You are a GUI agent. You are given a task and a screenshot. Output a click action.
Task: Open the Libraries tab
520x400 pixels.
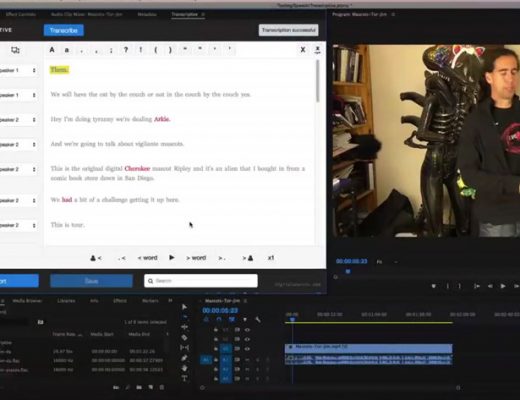tap(66, 301)
